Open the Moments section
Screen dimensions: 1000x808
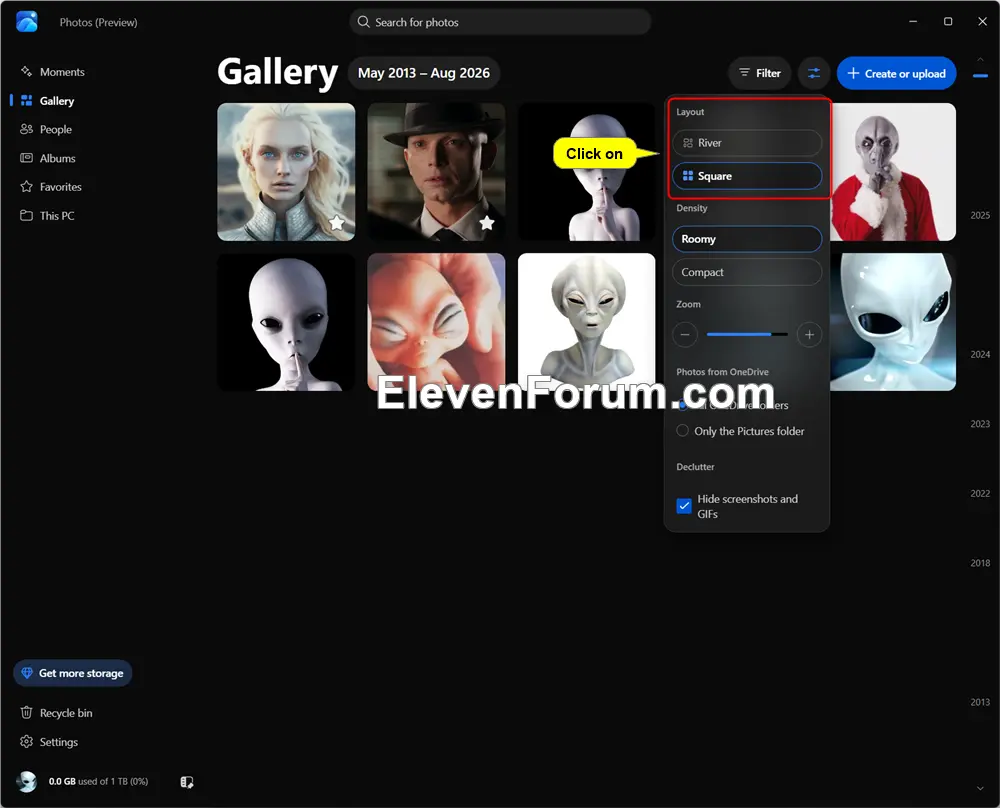(x=52, y=72)
